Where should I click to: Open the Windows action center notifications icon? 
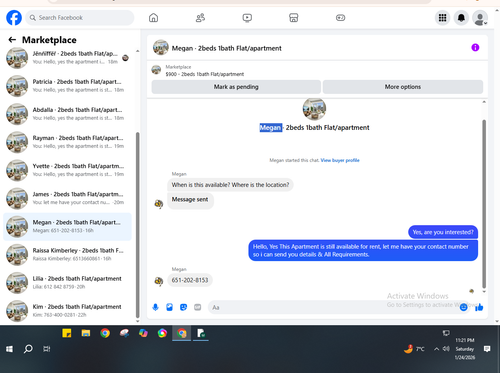coord(487,349)
